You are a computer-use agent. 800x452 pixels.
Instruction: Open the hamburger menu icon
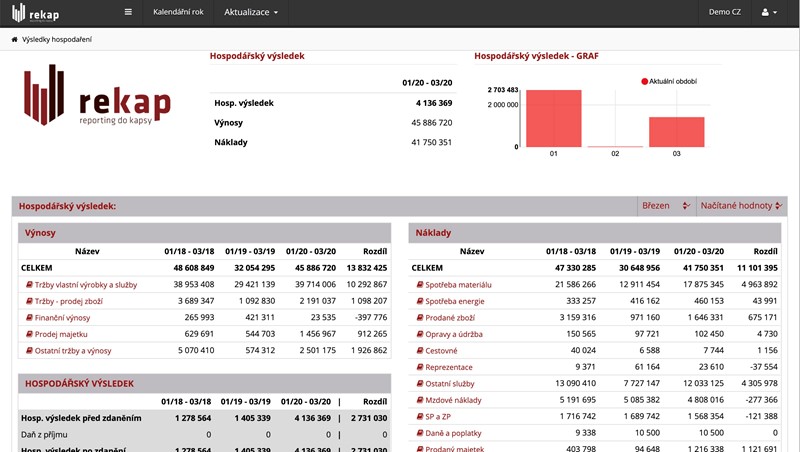127,12
